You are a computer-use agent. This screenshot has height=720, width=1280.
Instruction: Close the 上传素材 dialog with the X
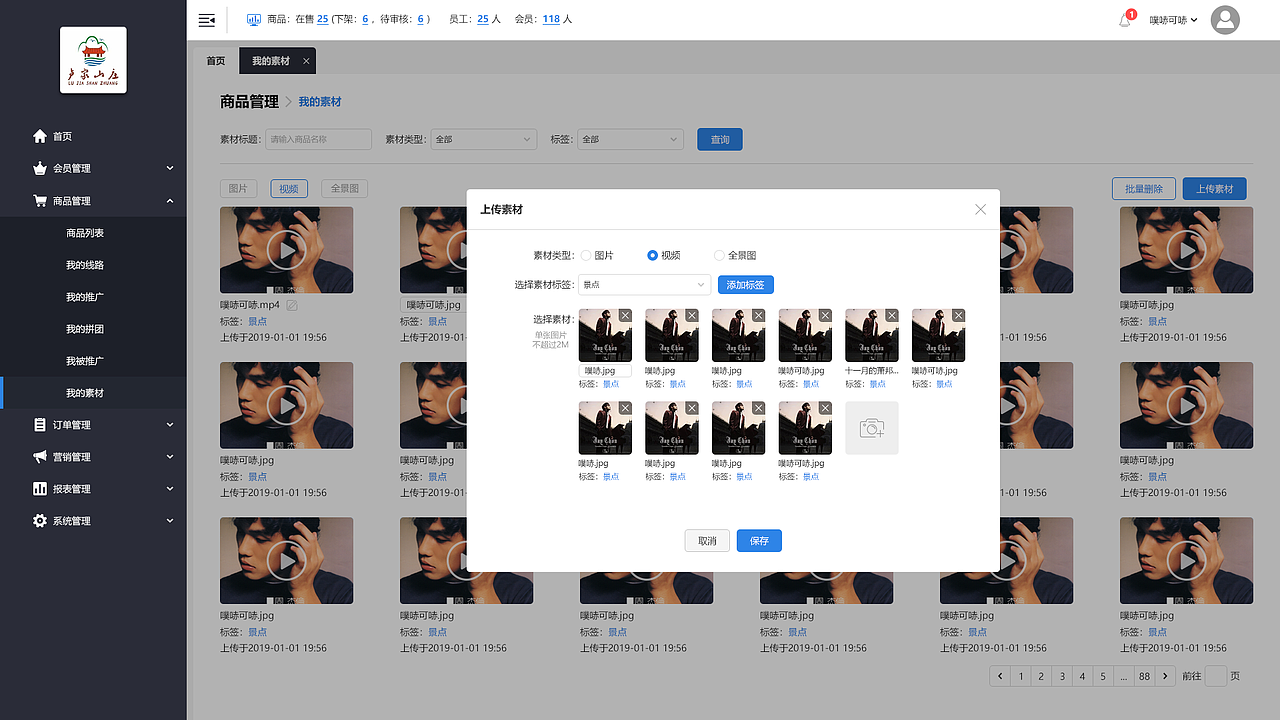click(980, 209)
